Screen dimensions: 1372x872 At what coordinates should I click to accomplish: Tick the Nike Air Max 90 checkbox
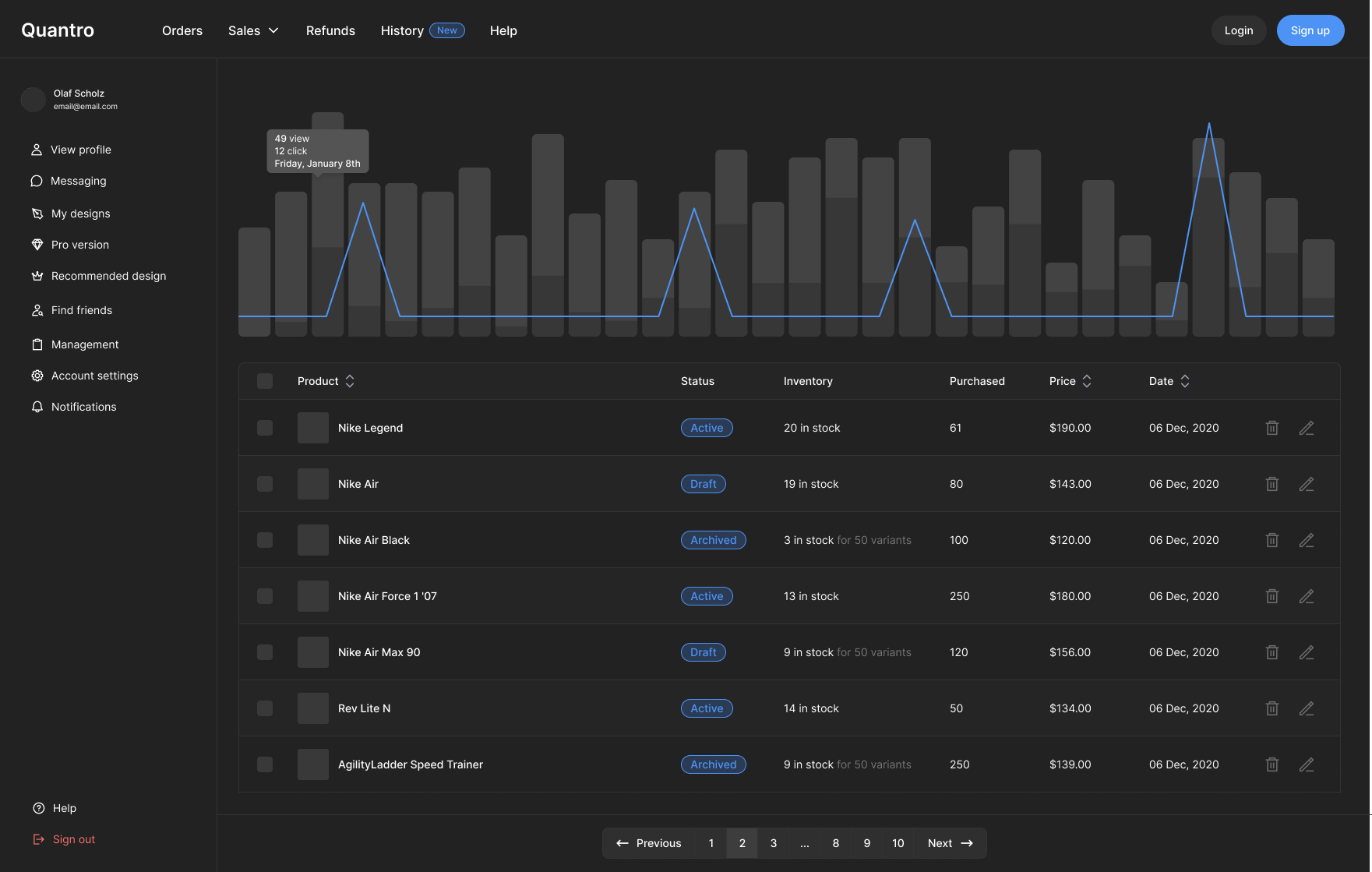pos(265,652)
